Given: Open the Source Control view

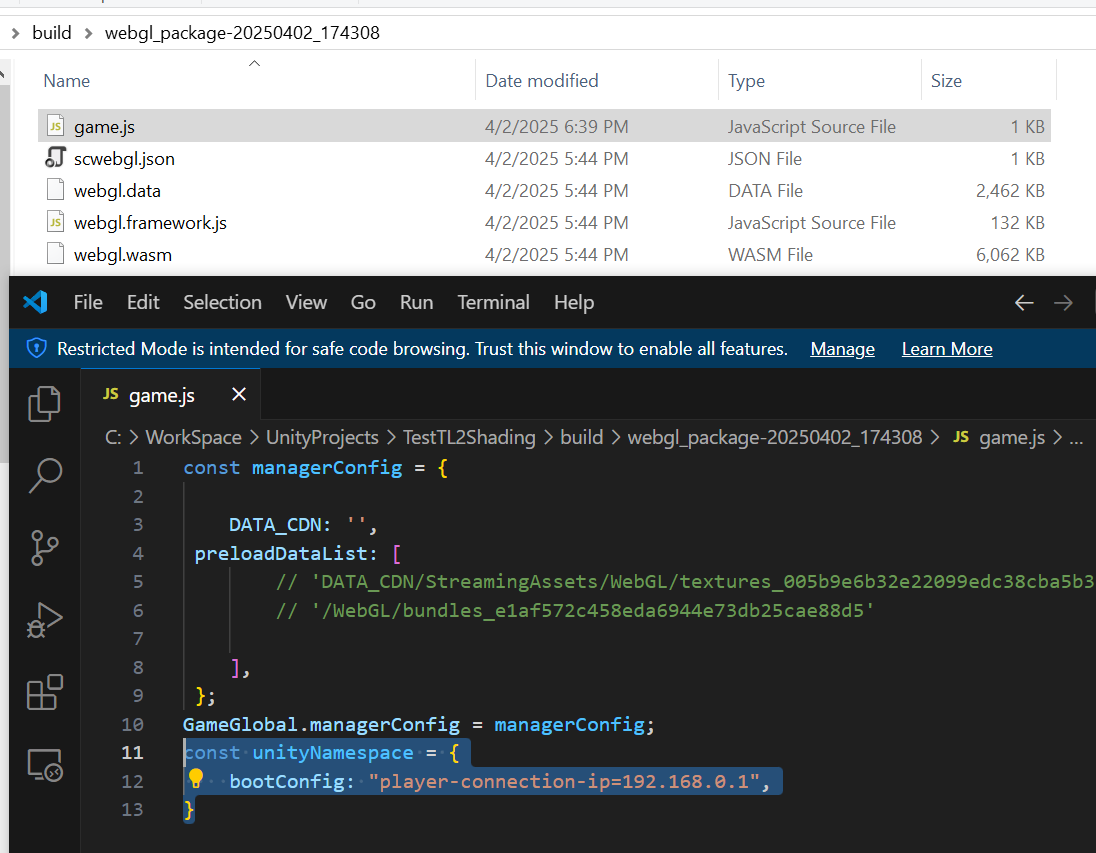Looking at the screenshot, I should tap(44, 548).
